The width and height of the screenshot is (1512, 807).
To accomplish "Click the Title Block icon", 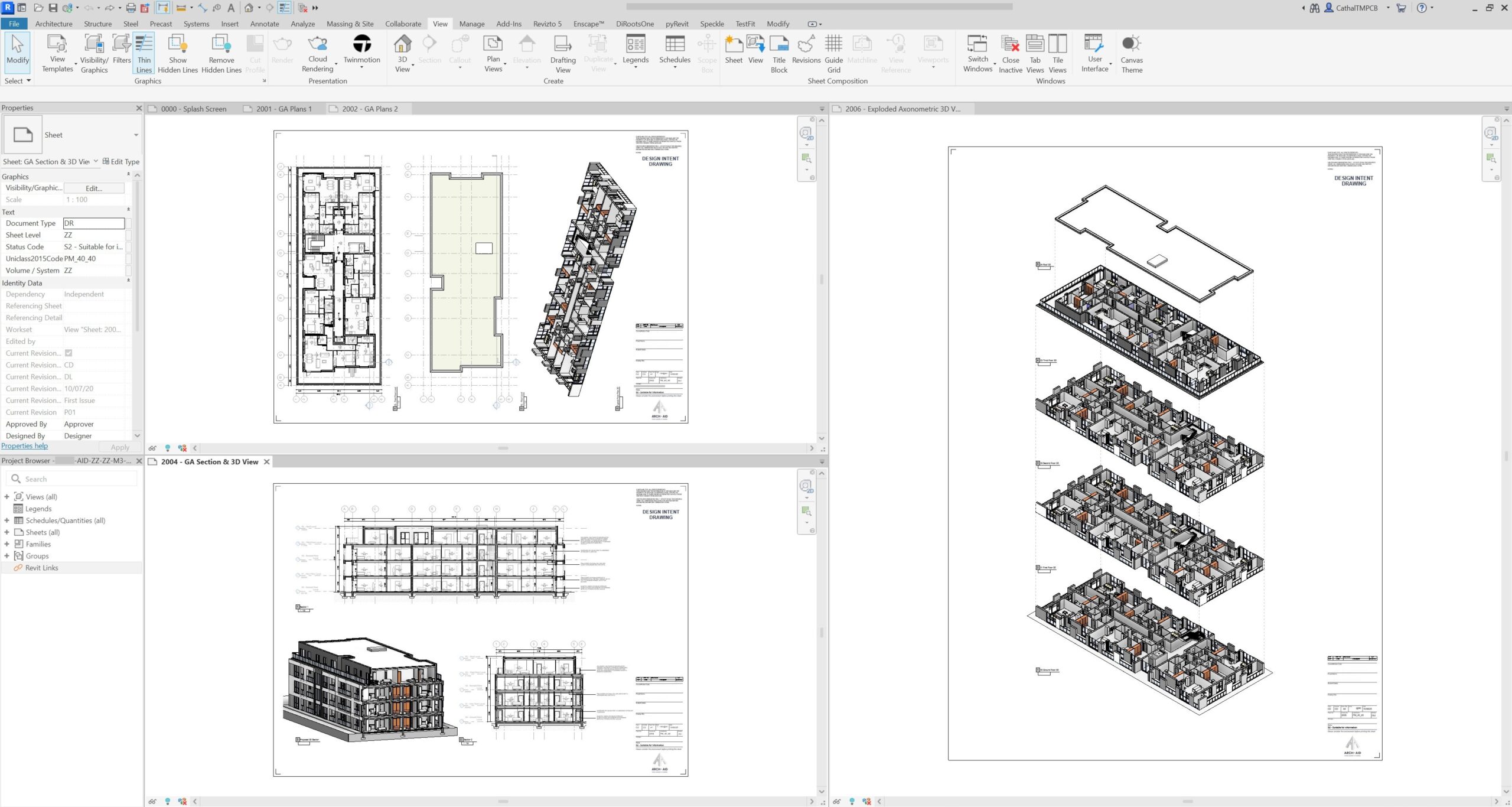I will [x=778, y=44].
